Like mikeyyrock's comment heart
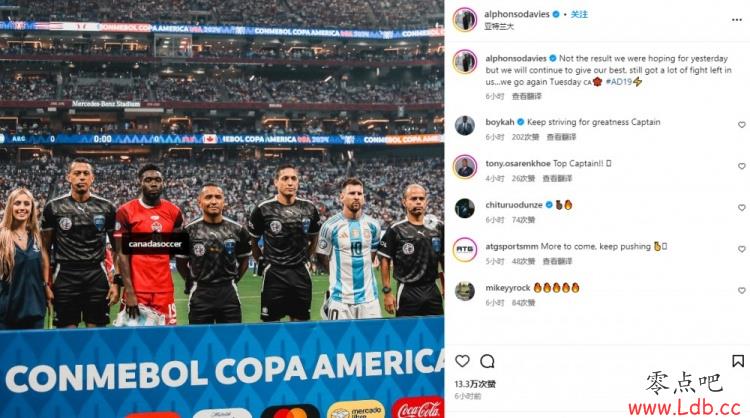 (x=741, y=290)
